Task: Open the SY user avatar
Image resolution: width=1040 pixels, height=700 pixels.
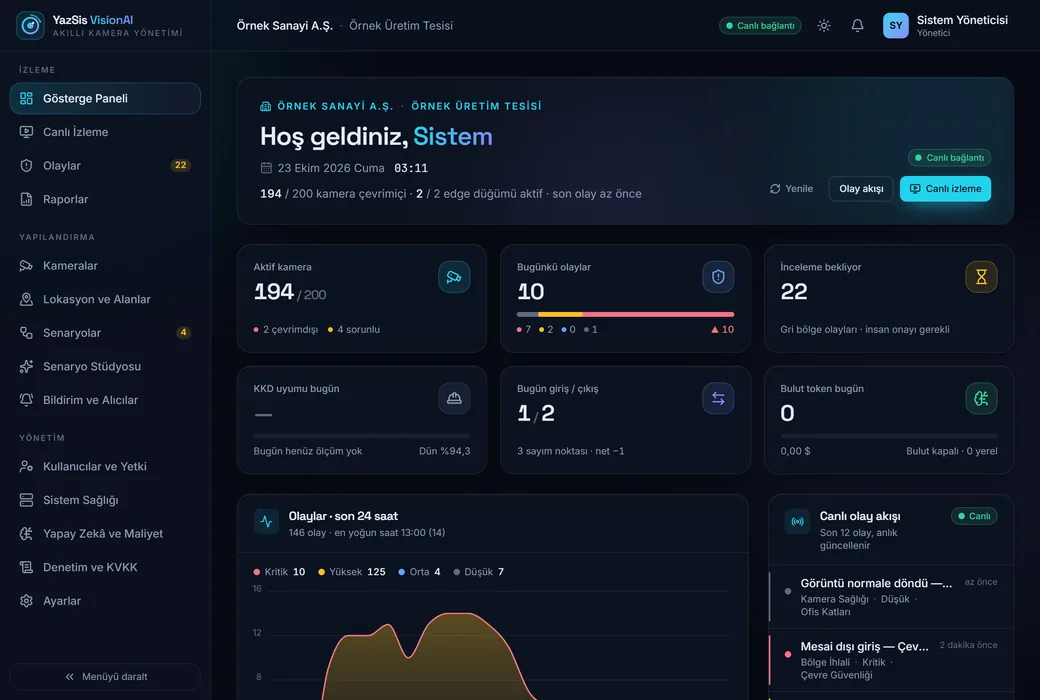Action: coord(895,25)
